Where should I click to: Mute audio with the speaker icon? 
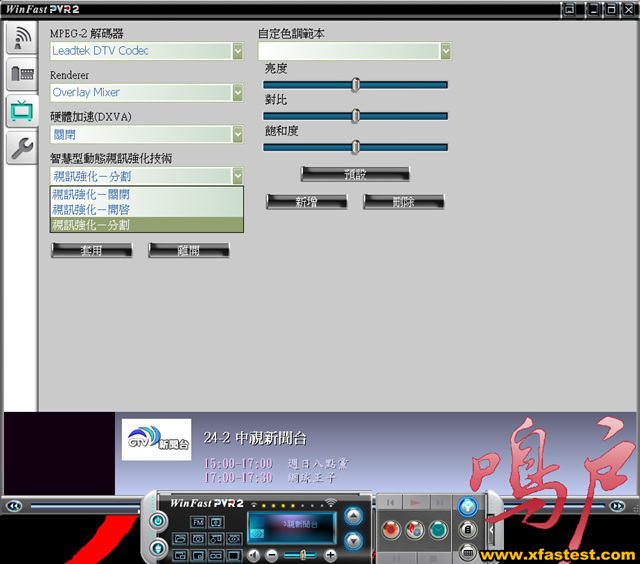click(255, 555)
